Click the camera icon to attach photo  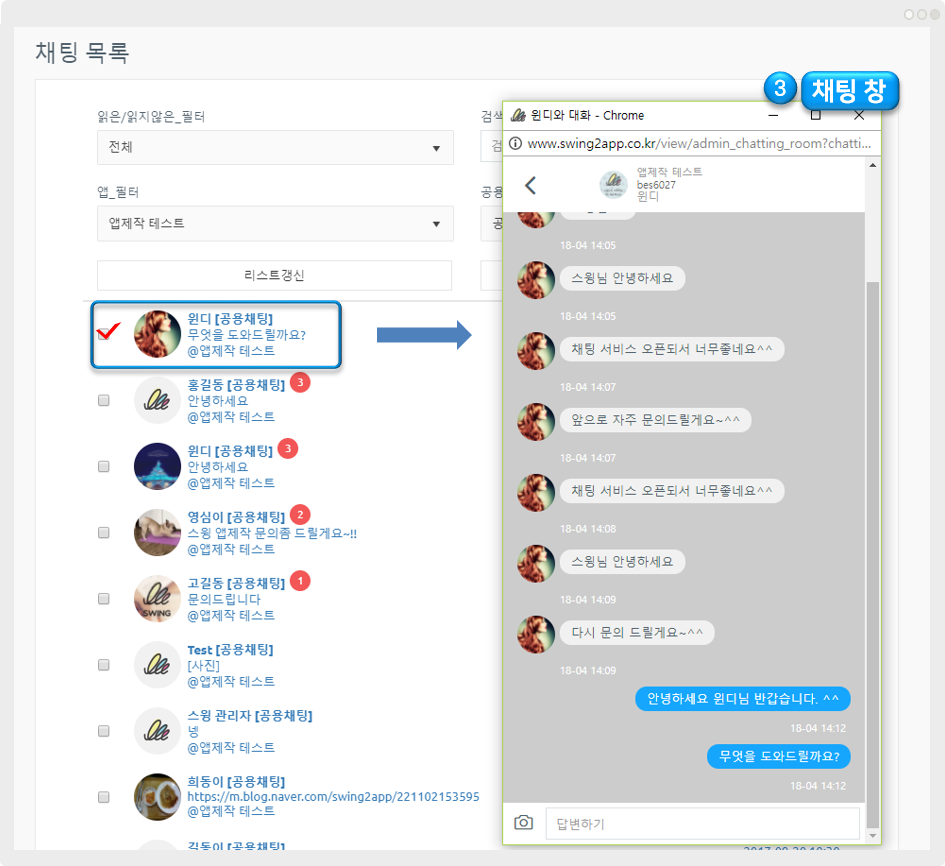(523, 822)
